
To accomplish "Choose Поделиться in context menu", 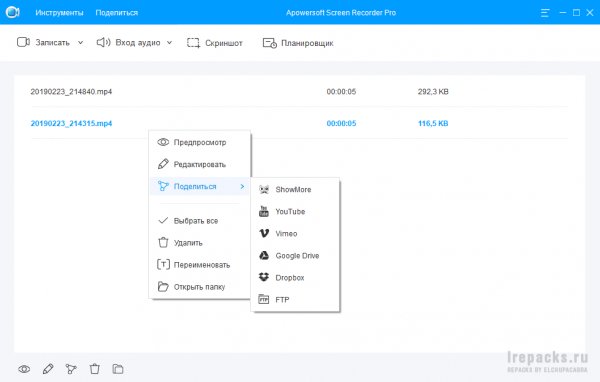I will pyautogui.click(x=200, y=186).
